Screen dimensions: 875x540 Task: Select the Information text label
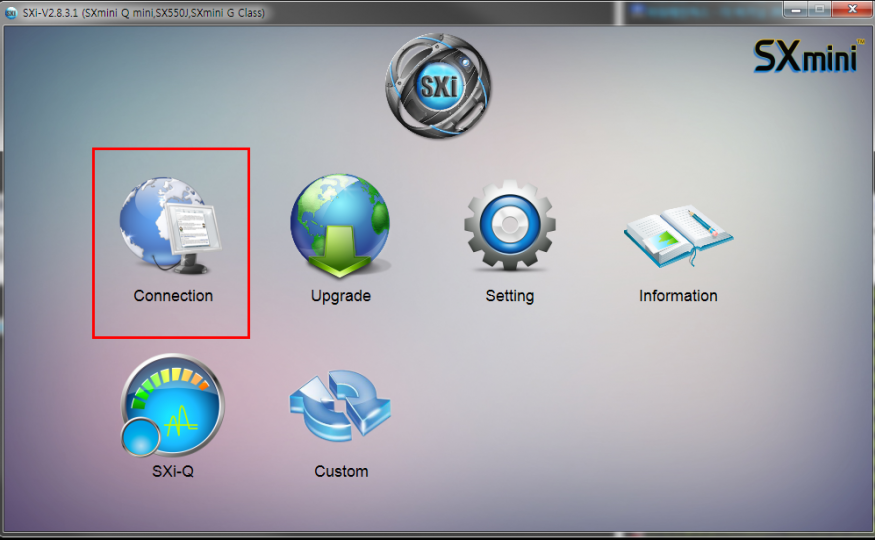click(678, 296)
